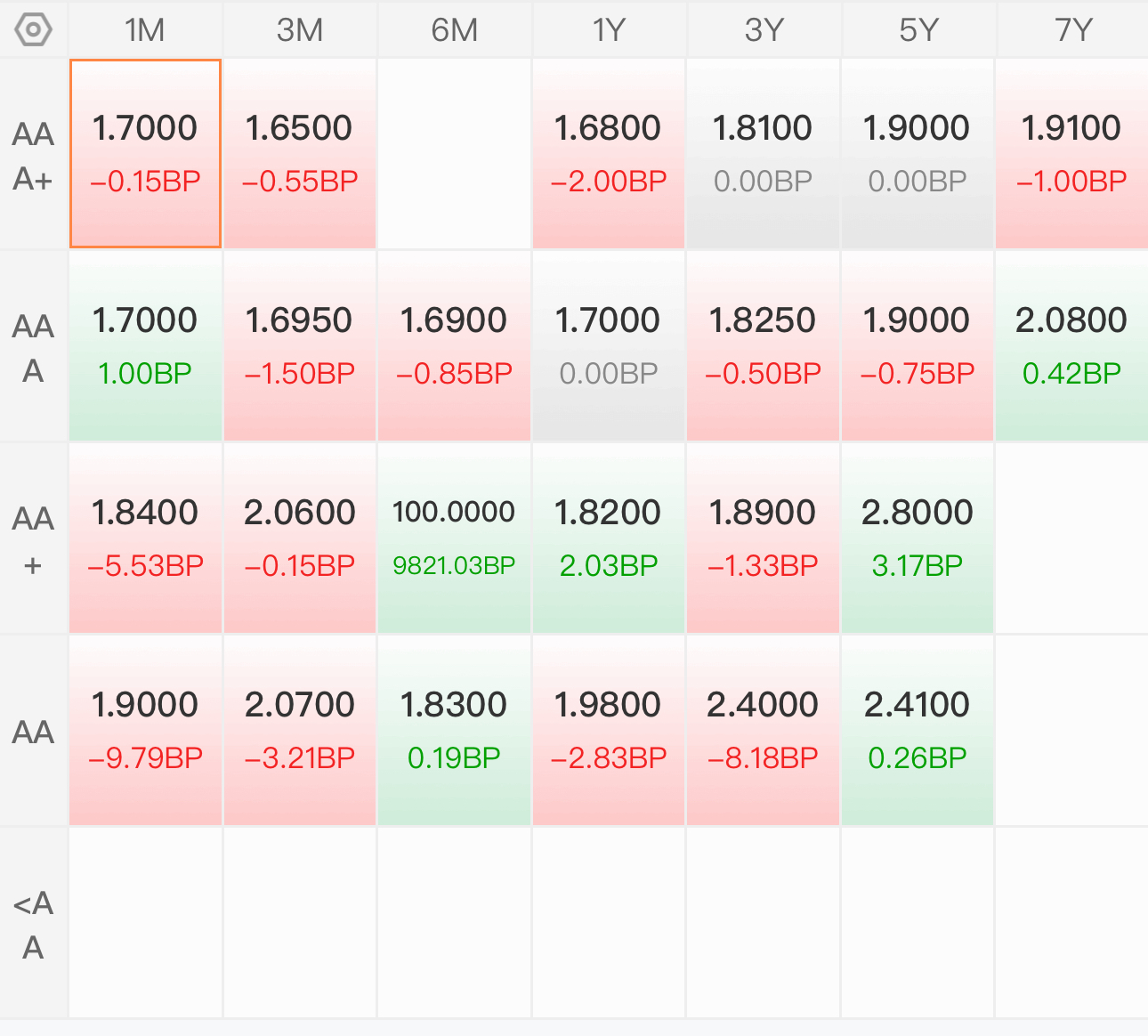The height and width of the screenshot is (1036, 1148).
Task: Select the AAA+ 3M cell showing 1.6500
Action: click(x=300, y=154)
